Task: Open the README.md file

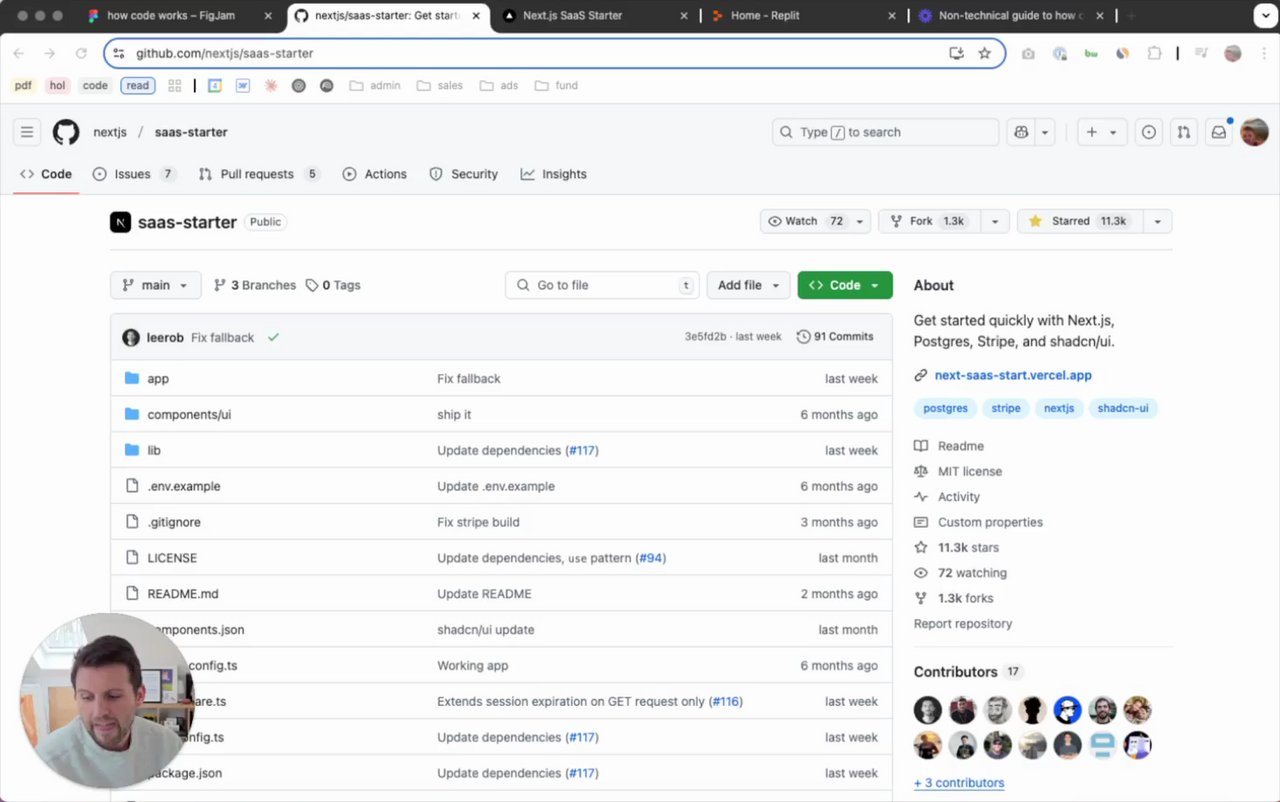Action: tap(183, 594)
